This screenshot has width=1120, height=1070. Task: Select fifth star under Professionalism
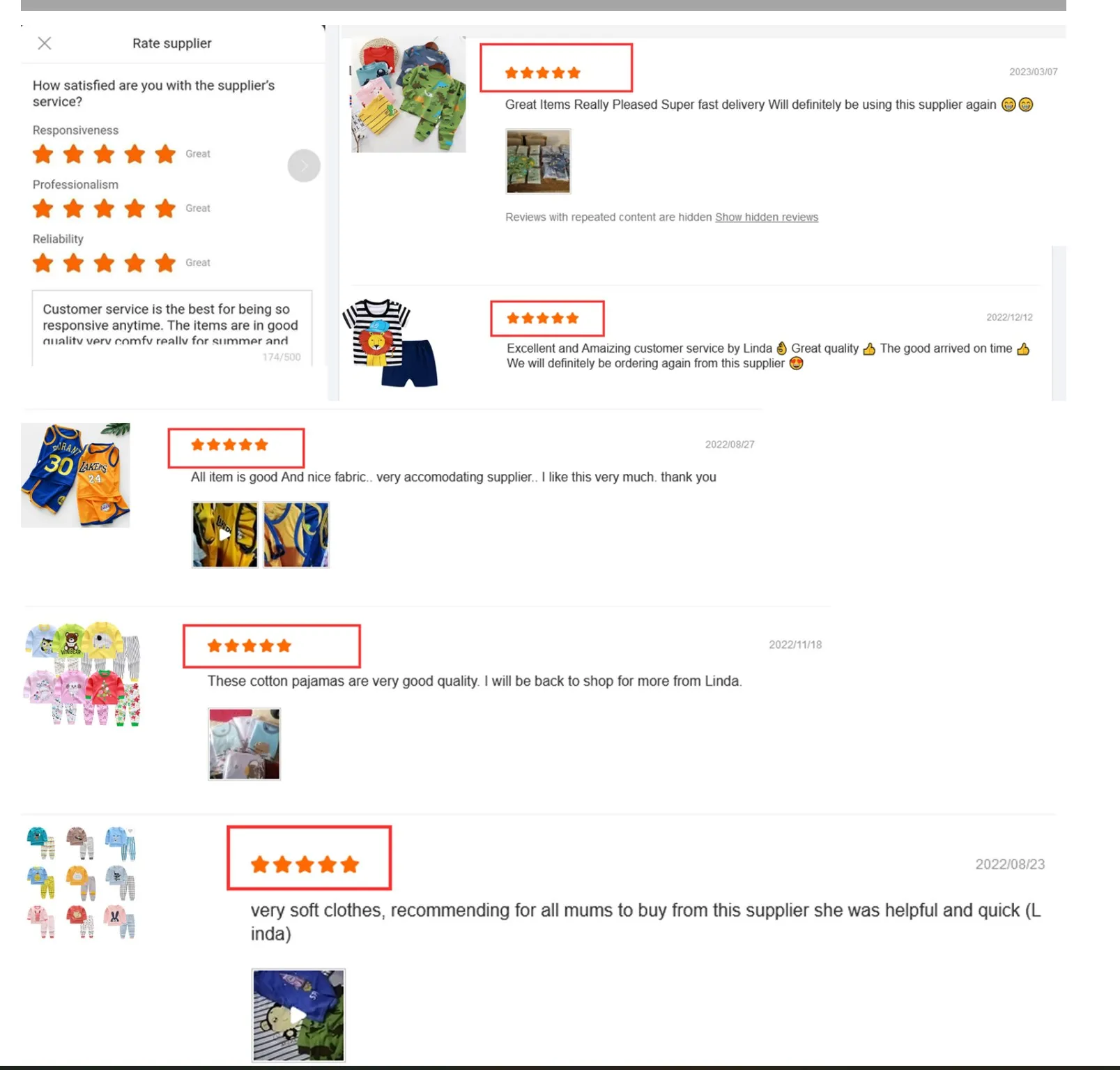[165, 208]
